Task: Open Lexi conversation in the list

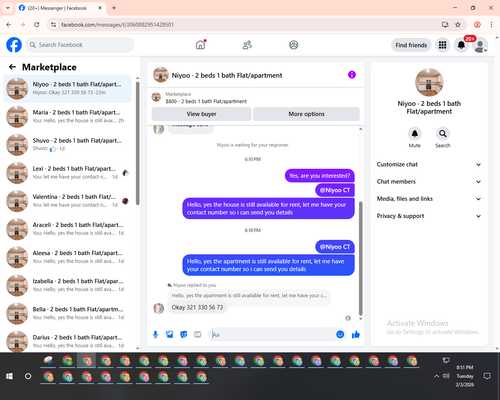Action: [x=68, y=173]
